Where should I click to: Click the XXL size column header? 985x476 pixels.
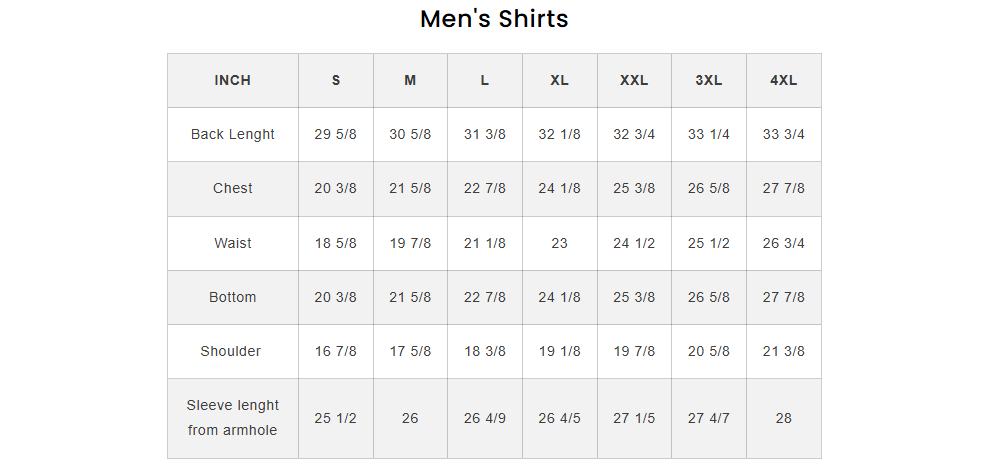click(x=634, y=81)
